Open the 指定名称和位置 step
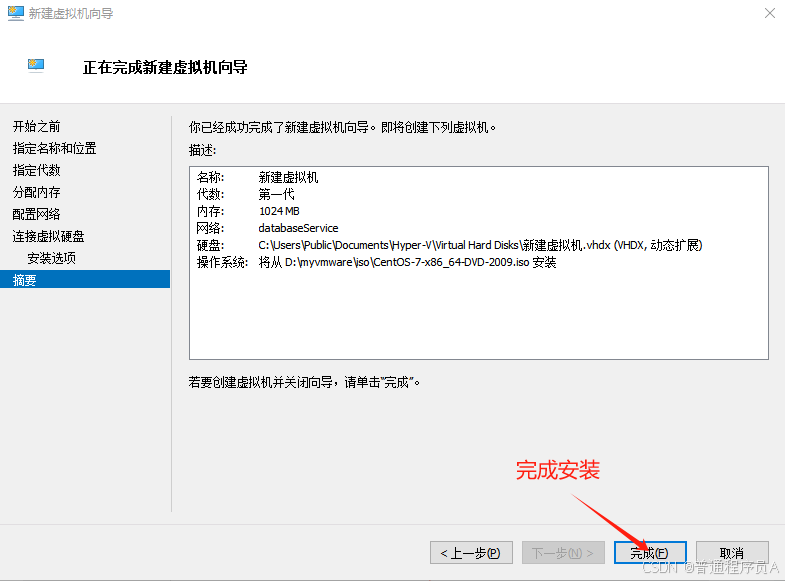785x581 pixels. 55,149
